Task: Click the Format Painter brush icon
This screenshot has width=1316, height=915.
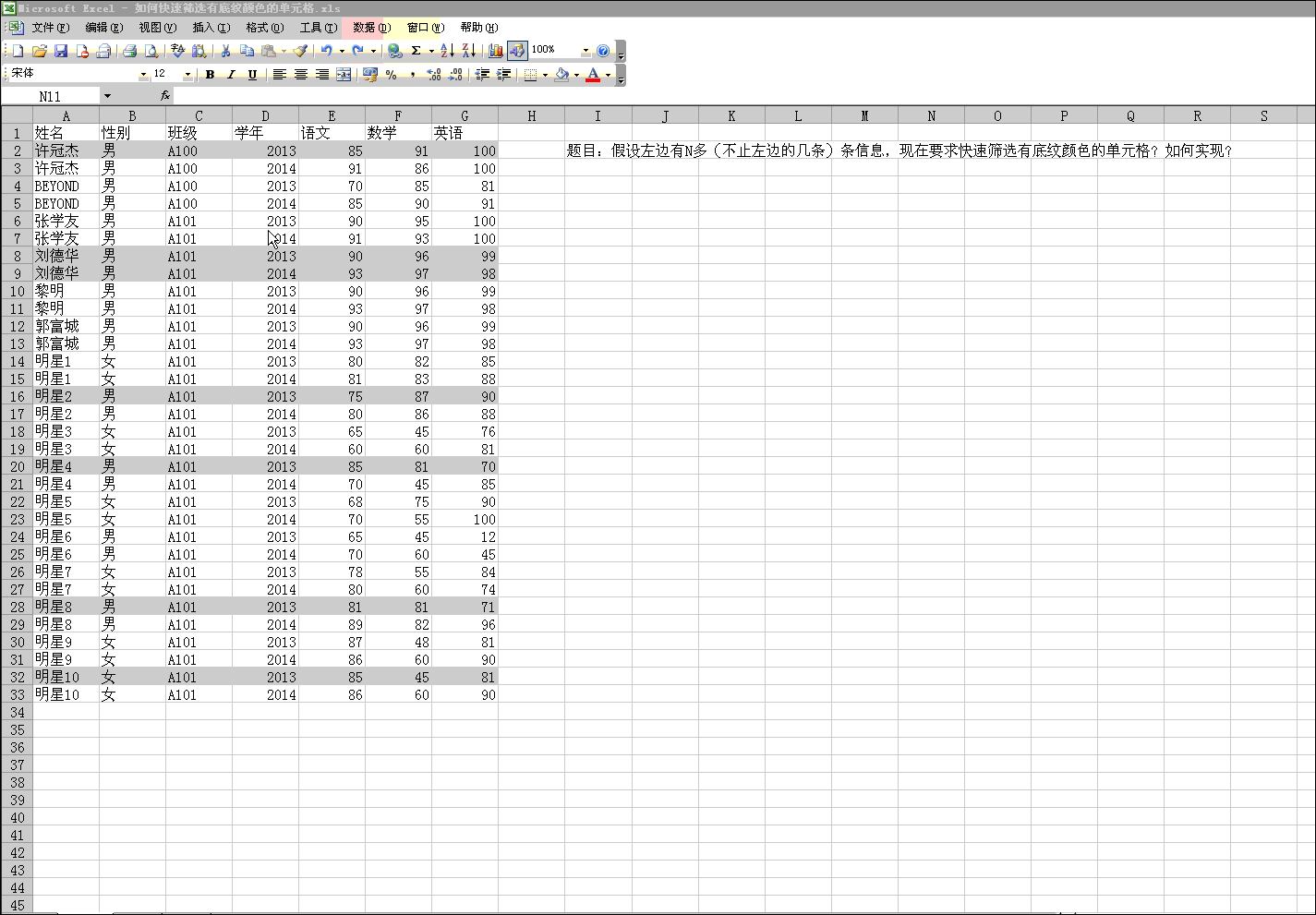Action: pyautogui.click(x=300, y=51)
